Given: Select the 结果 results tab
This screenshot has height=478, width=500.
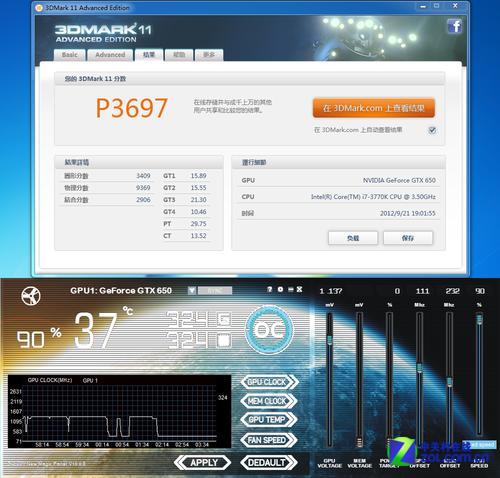Looking at the screenshot, I should click(149, 55).
